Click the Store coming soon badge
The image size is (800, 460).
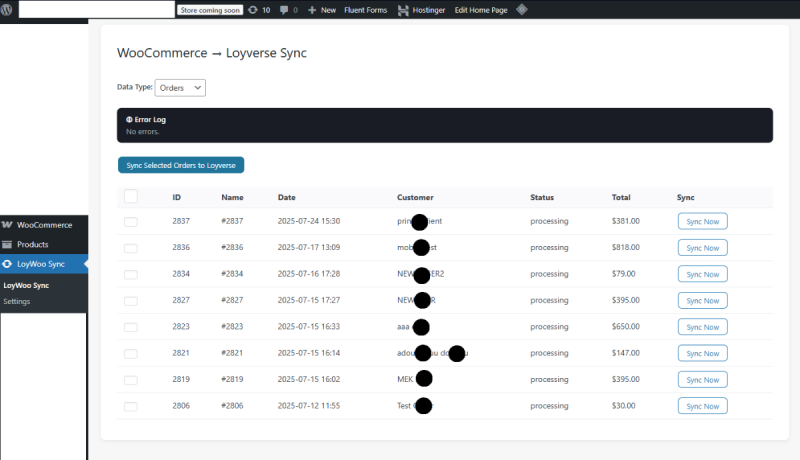(209, 9)
